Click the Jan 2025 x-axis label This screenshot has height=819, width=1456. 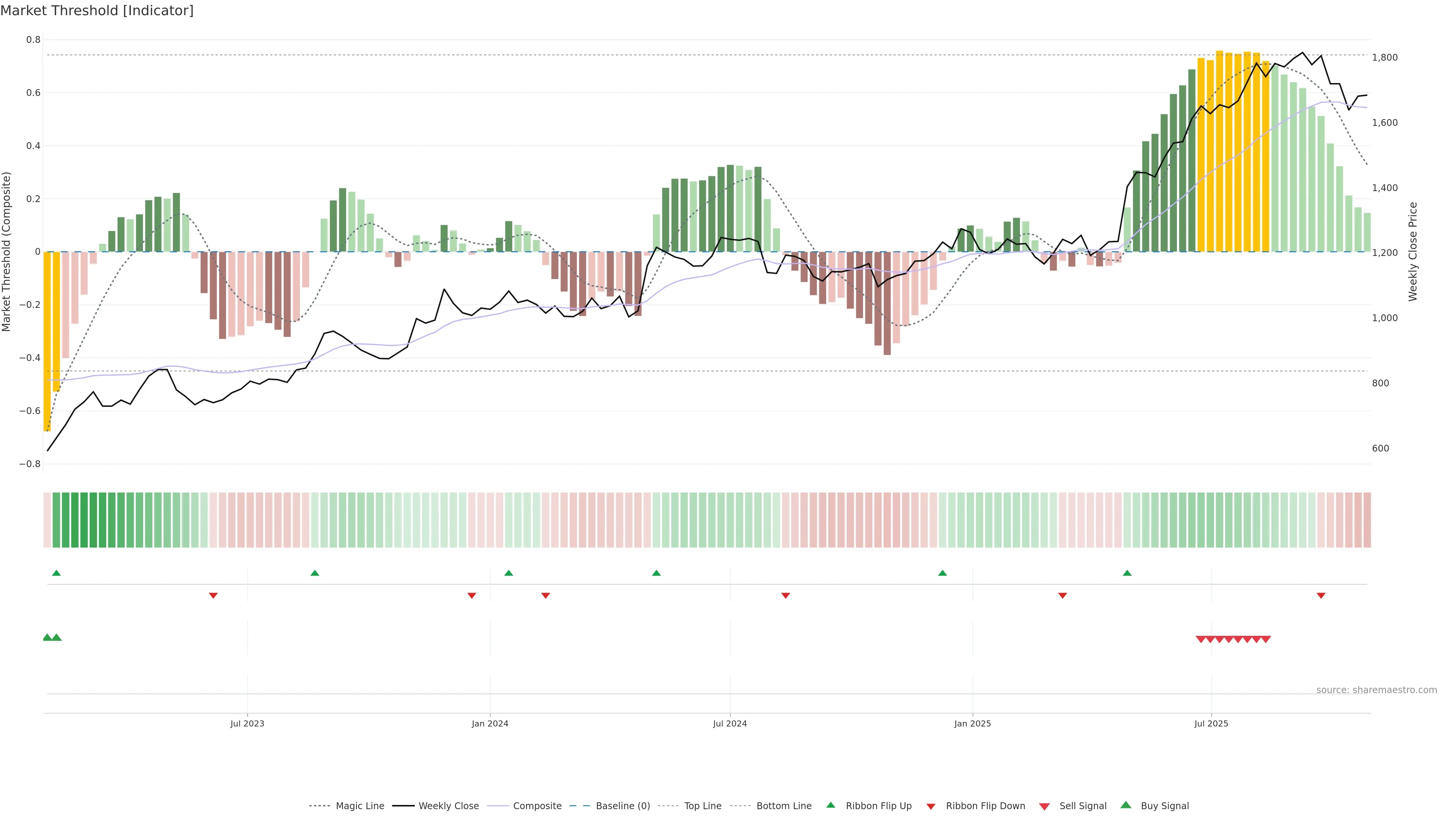(972, 723)
